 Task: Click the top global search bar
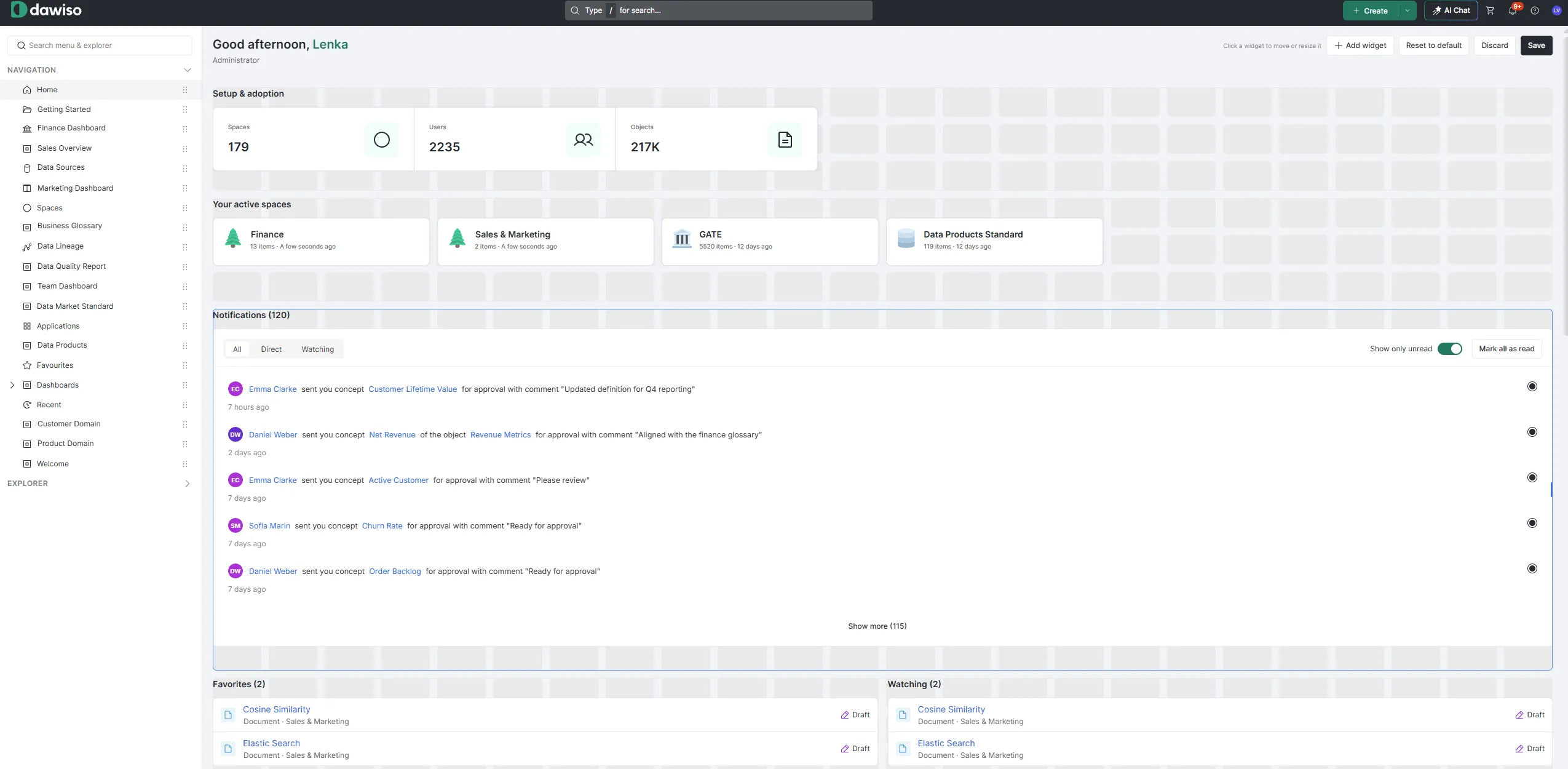[718, 10]
